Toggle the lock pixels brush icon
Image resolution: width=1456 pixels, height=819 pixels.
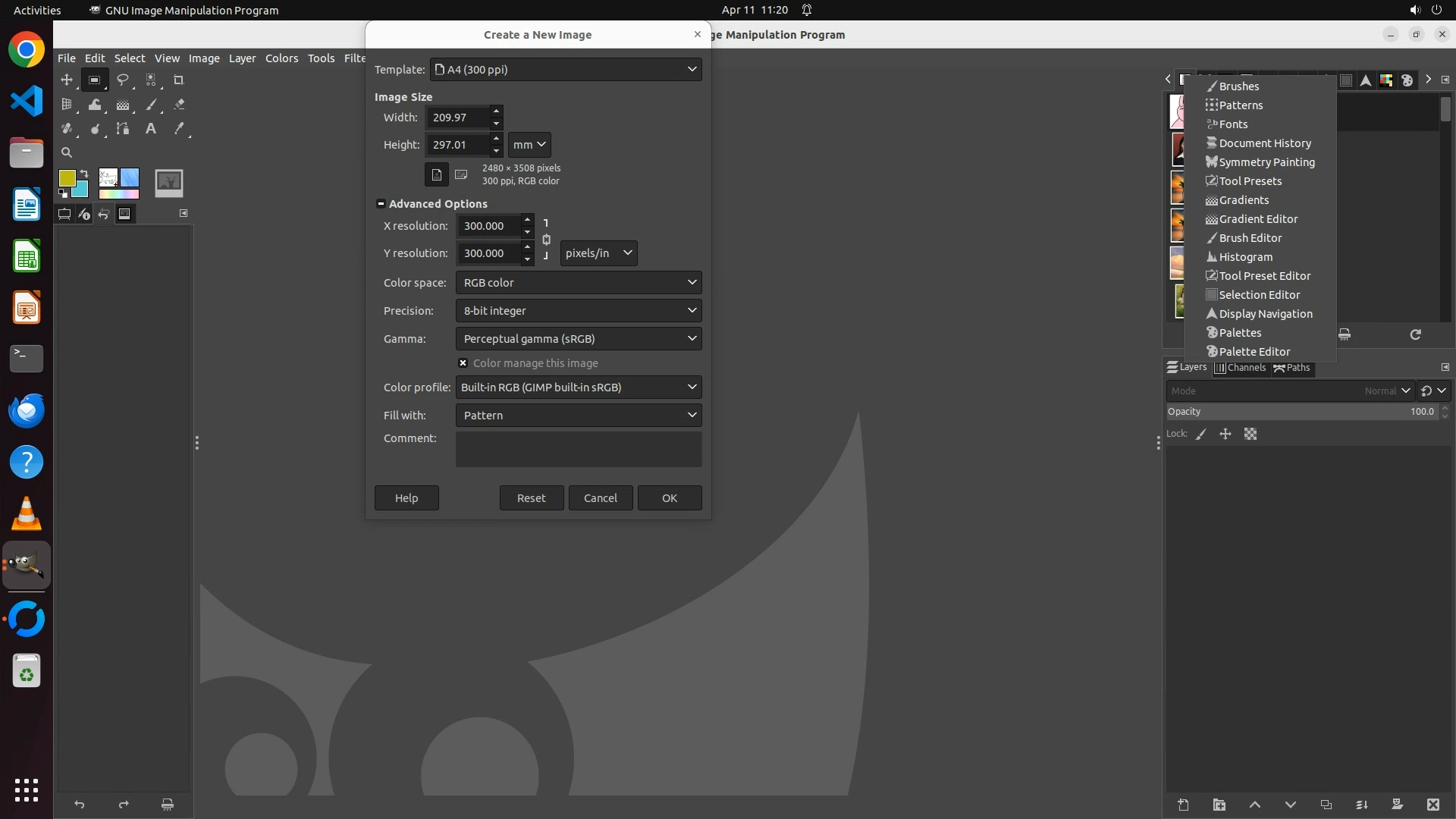click(x=1201, y=435)
